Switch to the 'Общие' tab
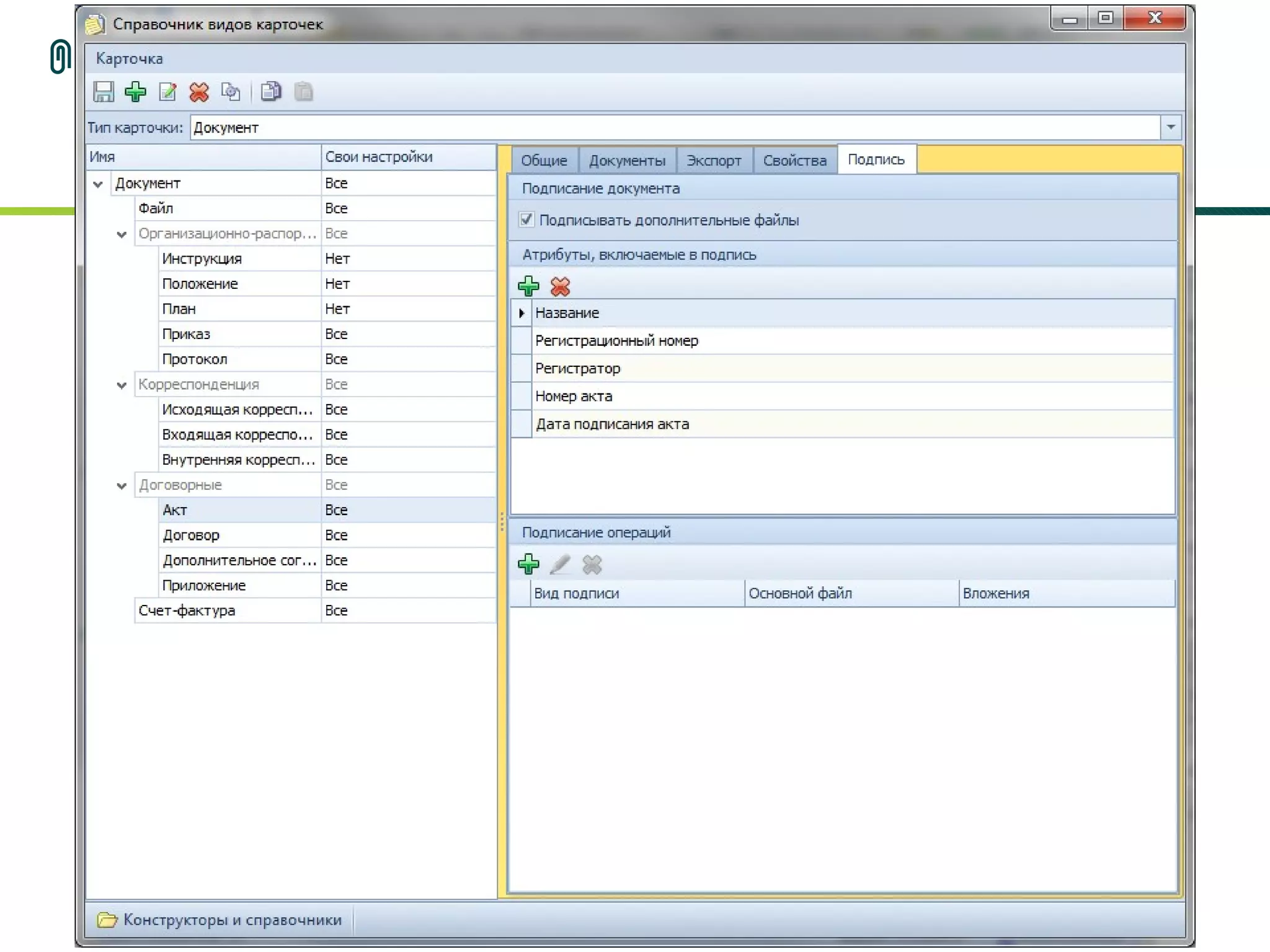 tap(543, 161)
